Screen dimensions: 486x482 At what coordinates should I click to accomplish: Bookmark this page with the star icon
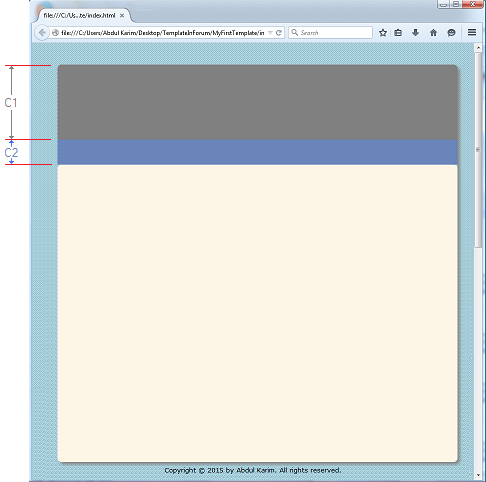383,33
